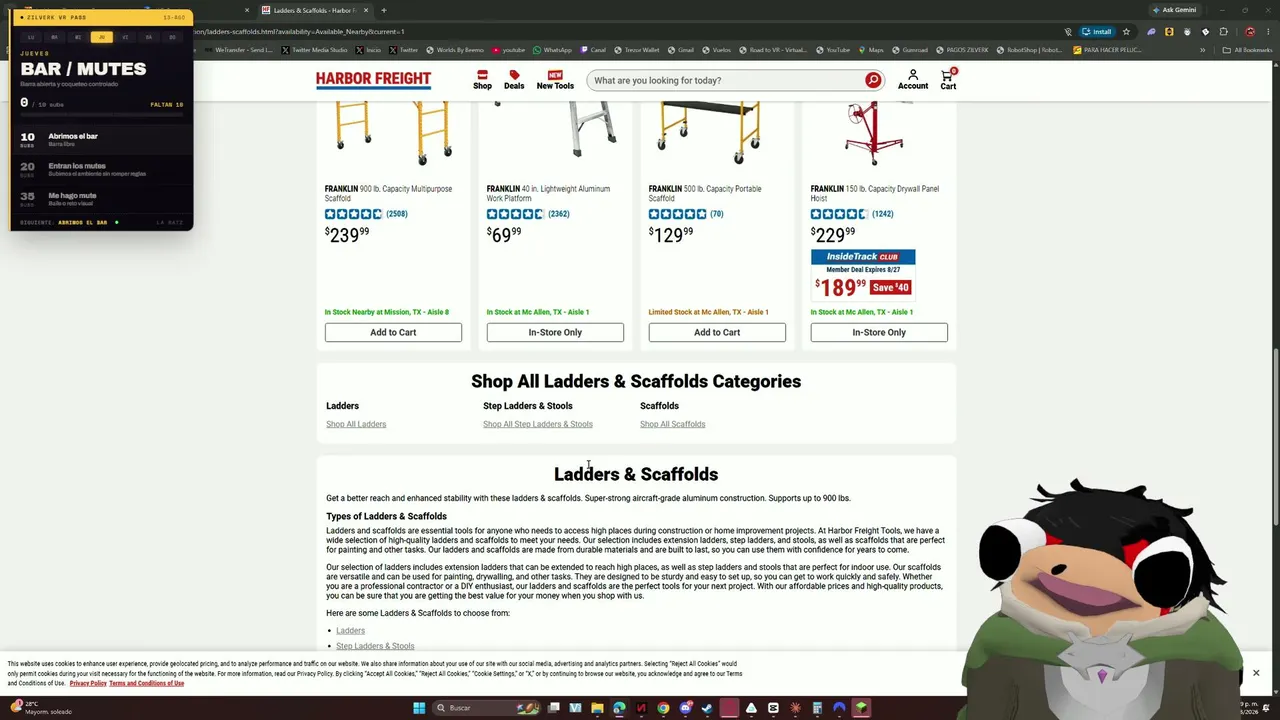1280x720 pixels.
Task: Open Microsoft Edge from the taskbar
Action: (619, 708)
